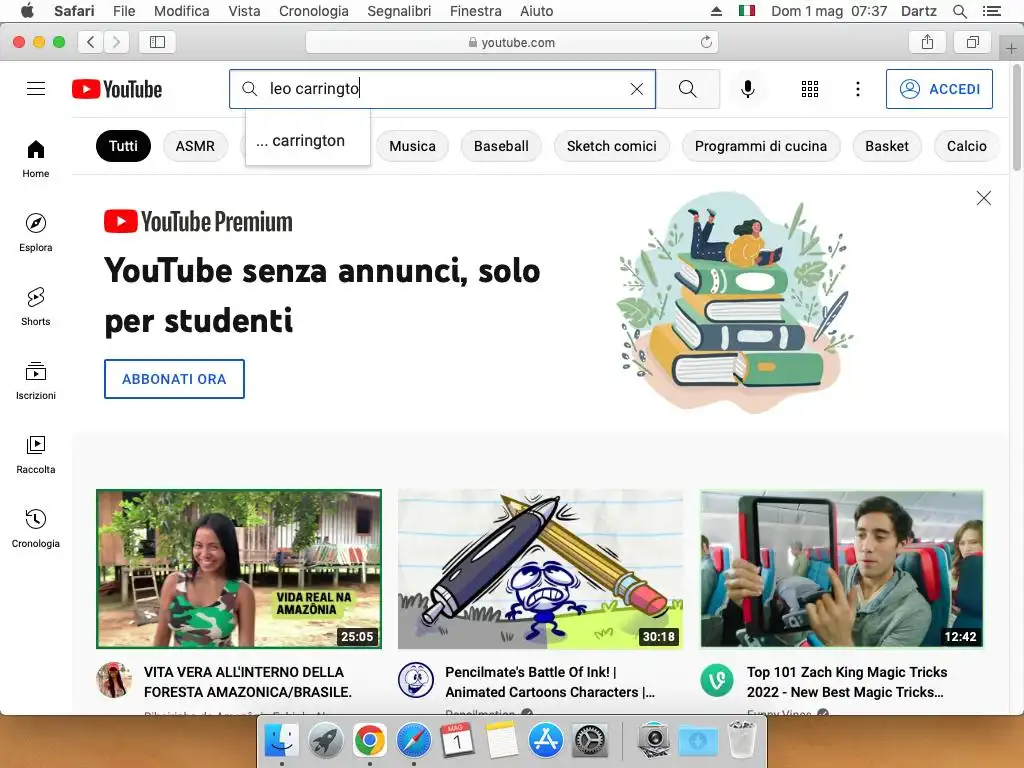This screenshot has height=768, width=1024.
Task: Select the Basket filter chip
Action: pos(887,146)
